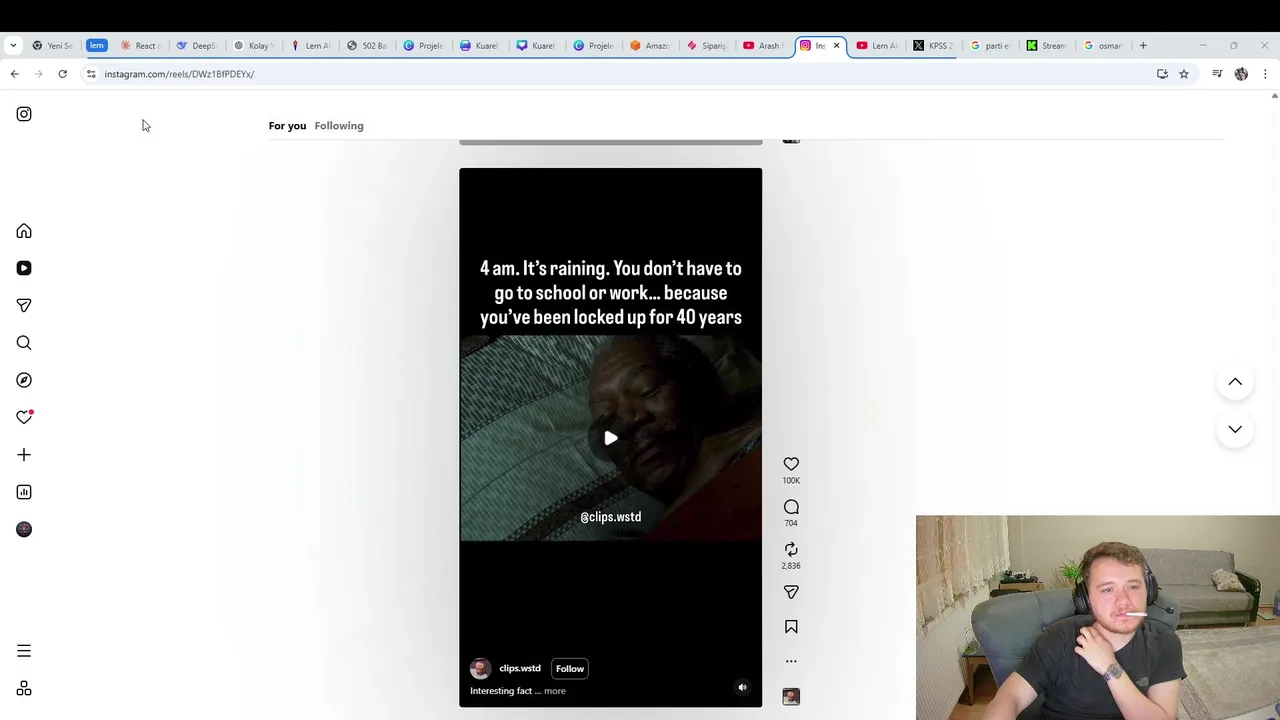Save the reel with bookmark icon
The height and width of the screenshot is (720, 1280).
pos(791,627)
